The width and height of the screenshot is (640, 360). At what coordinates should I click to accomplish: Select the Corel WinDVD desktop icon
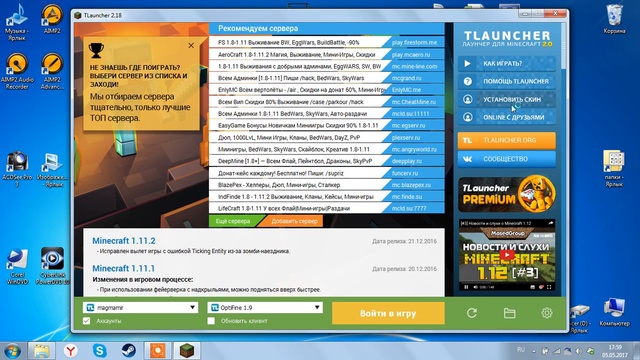[x=17, y=266]
